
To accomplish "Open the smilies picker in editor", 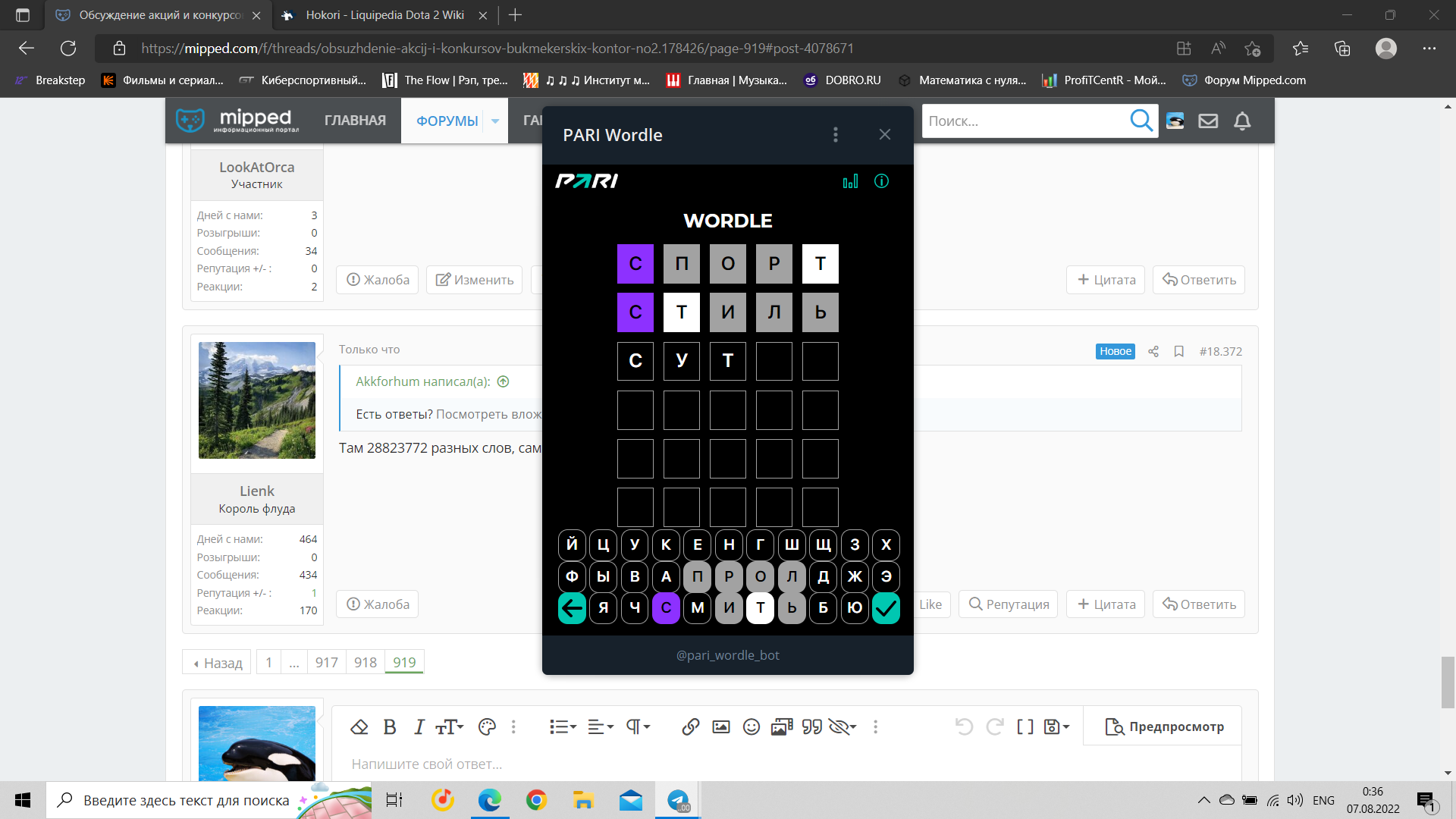I will point(752,726).
